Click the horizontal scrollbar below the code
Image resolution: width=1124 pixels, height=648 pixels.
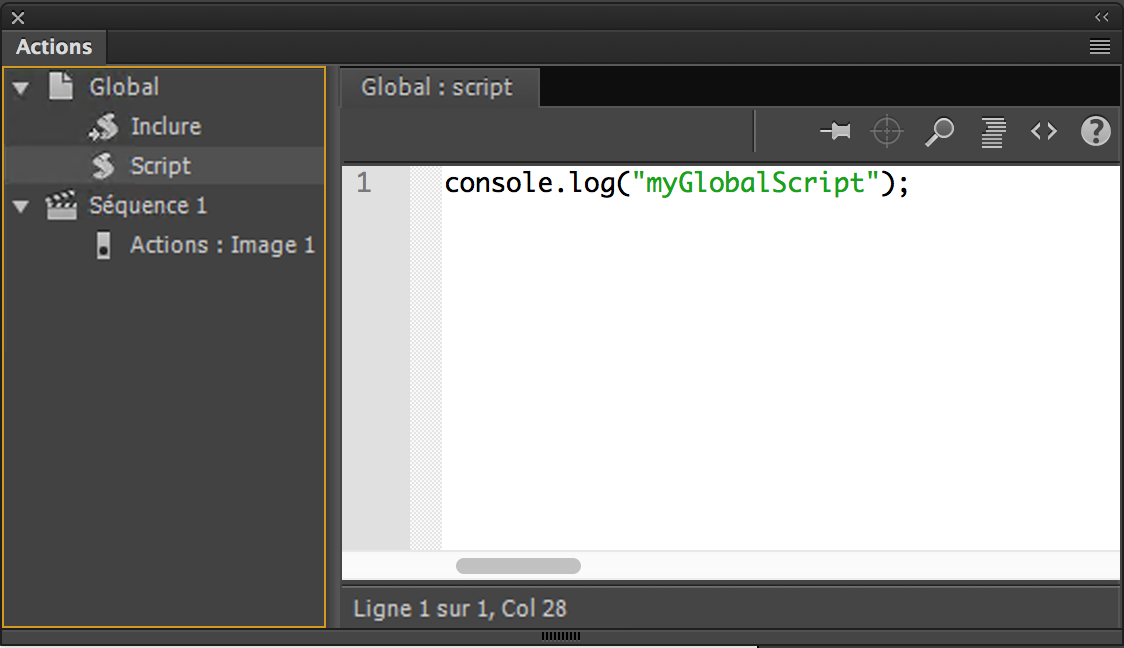coord(519,566)
